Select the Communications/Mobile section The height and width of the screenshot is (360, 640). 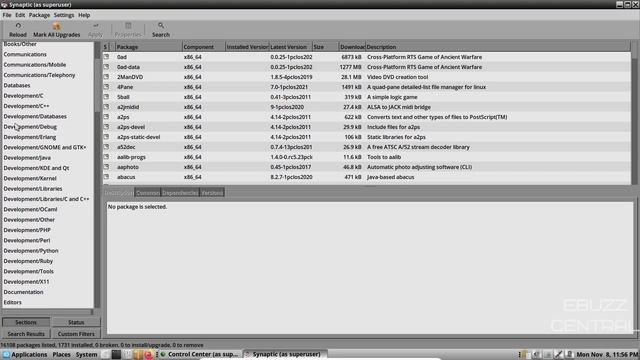pos(35,64)
